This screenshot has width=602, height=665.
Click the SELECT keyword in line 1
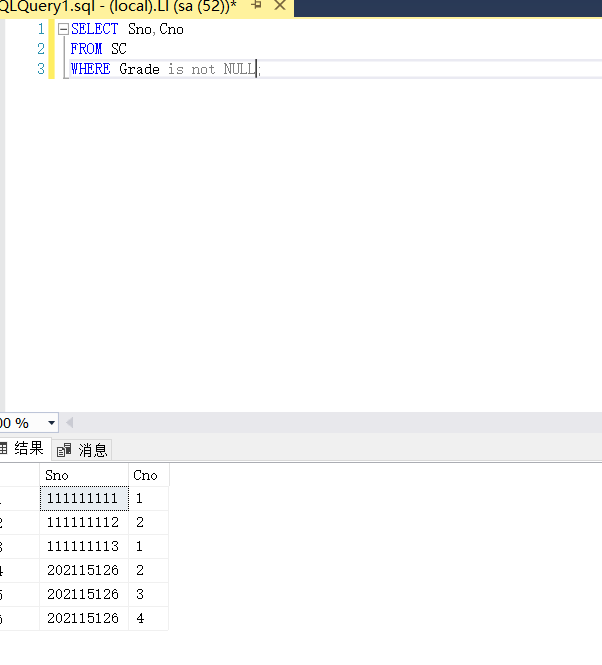[x=94, y=29]
